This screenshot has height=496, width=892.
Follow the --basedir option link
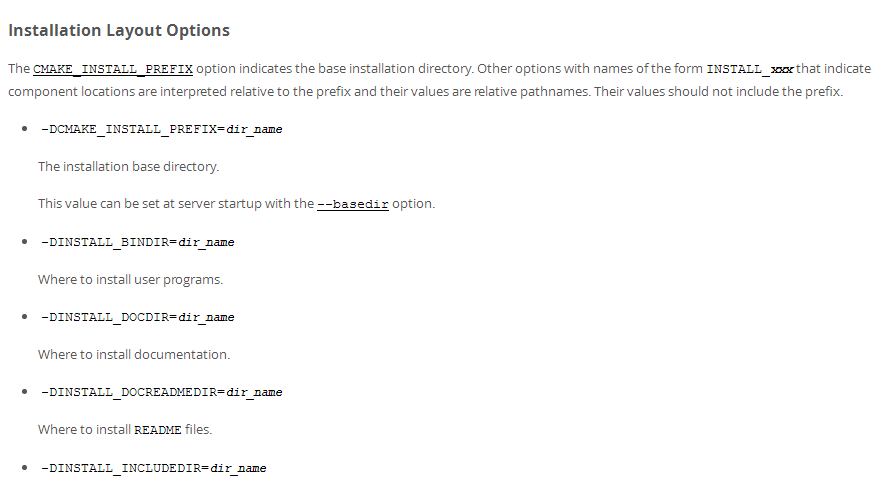353,204
